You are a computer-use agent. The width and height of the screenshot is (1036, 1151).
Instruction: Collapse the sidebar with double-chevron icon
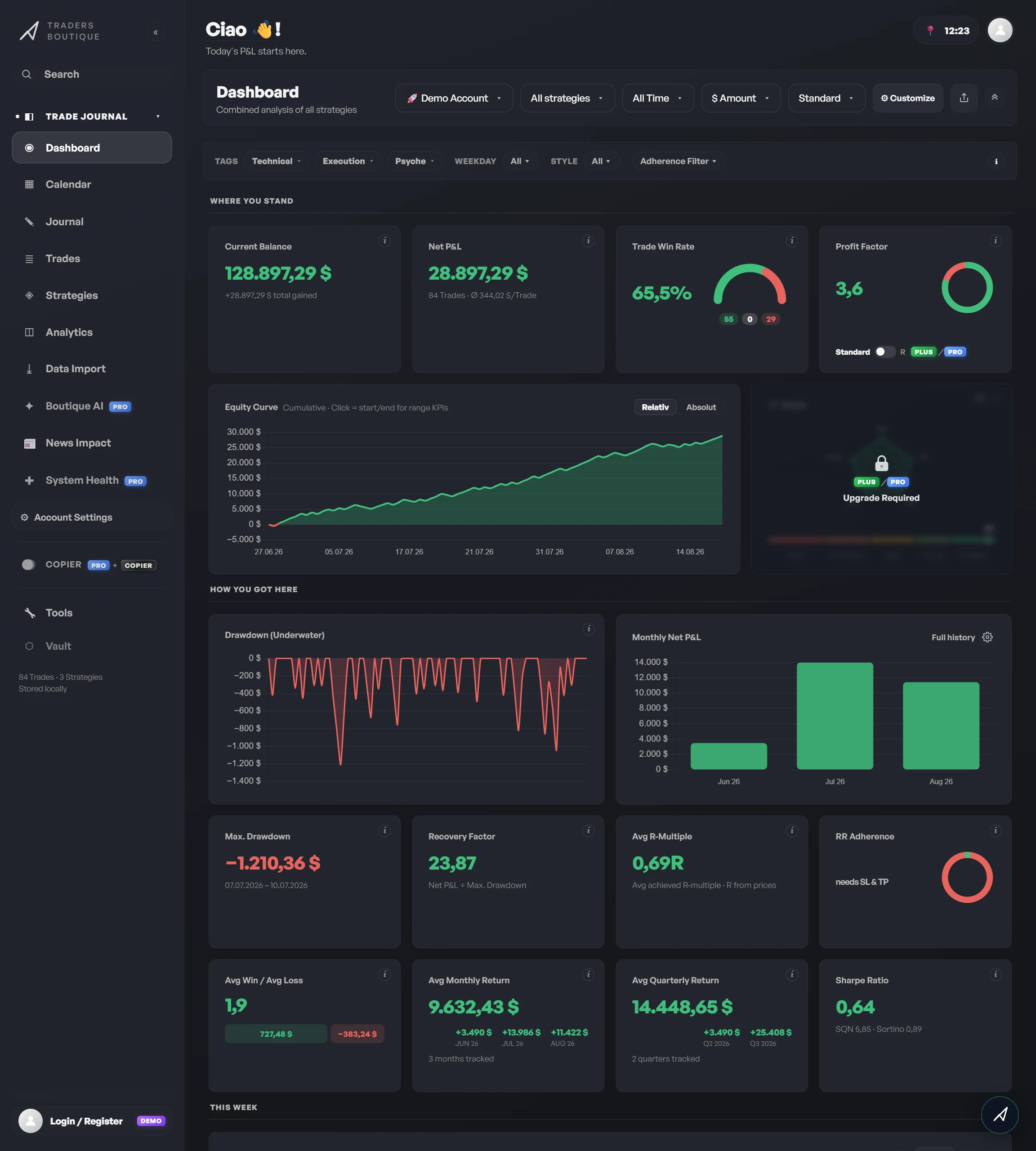[156, 32]
